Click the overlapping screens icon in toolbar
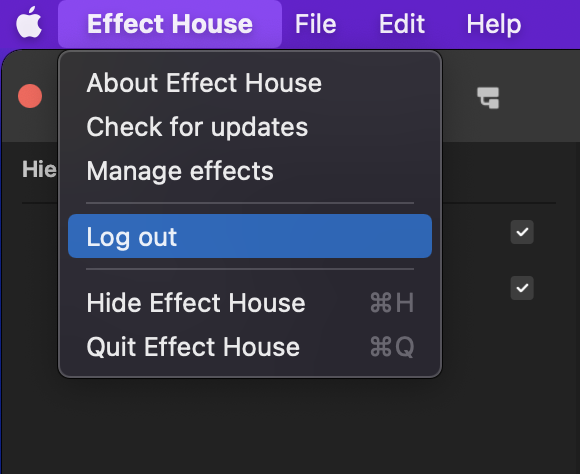580x474 pixels. pos(488,98)
